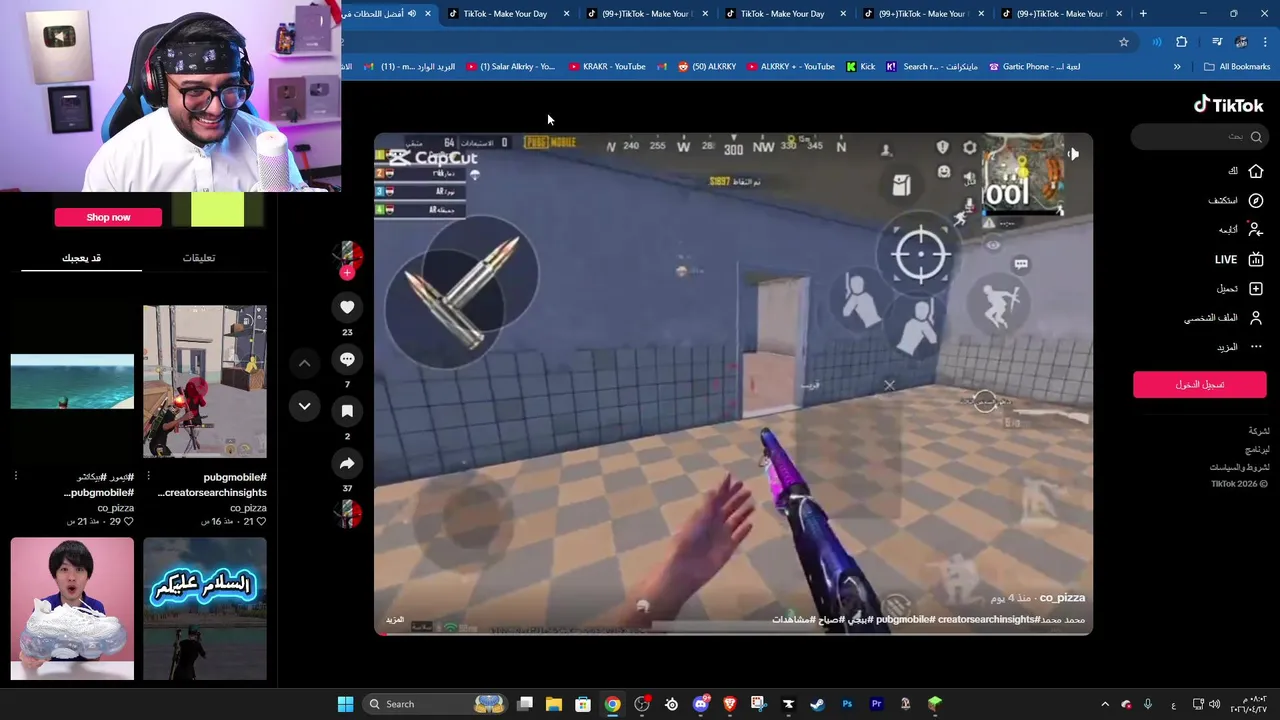Switch to قد يعجبك tab
This screenshot has width=1280, height=720.
[x=81, y=258]
